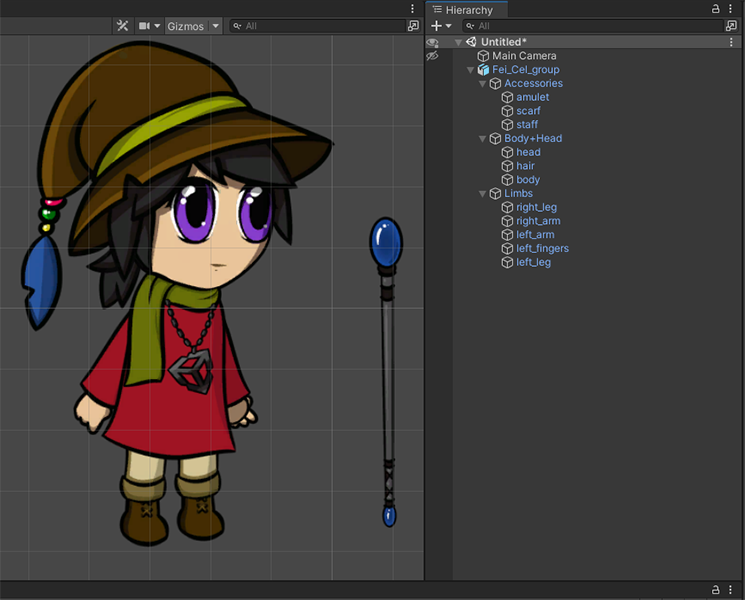Select the Hierarchy tab

click(468, 9)
